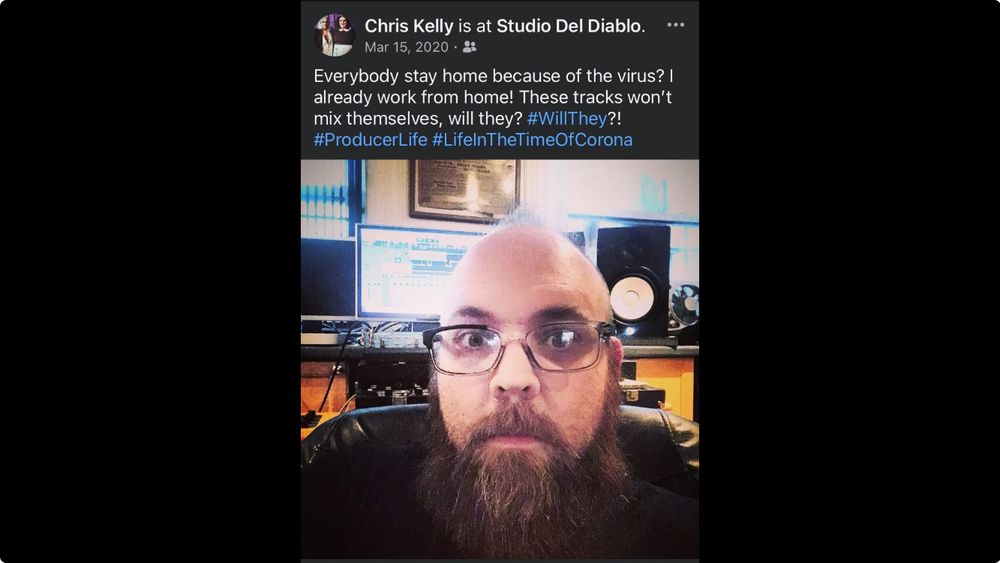Open Chris Kelly's profile picture avatar
This screenshot has height=563, width=1000.
tap(334, 34)
